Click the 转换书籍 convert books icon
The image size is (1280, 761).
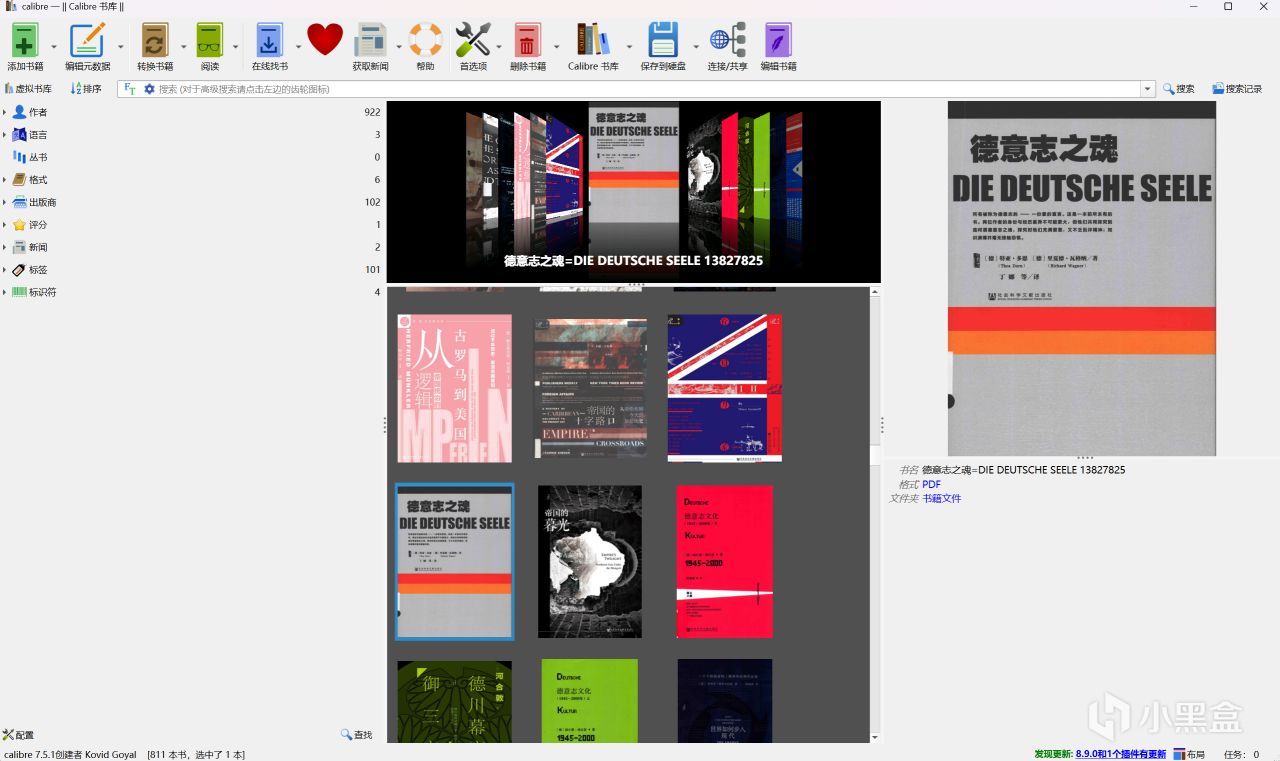(155, 40)
